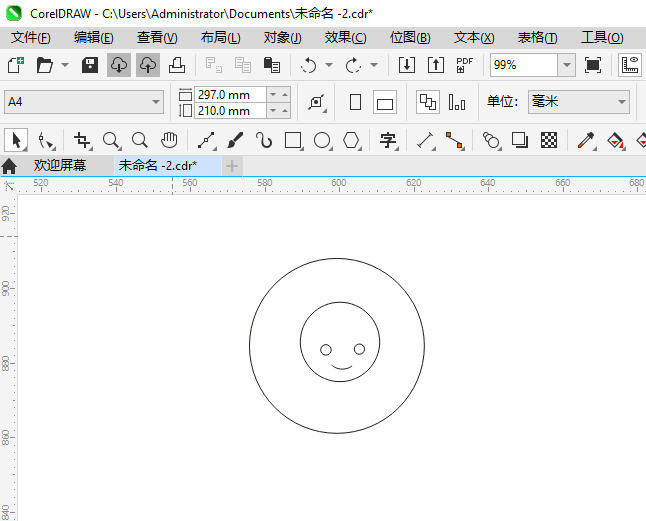Switch page to portrait orientation
Screen dimensions: 646x521
pyautogui.click(x=355, y=102)
